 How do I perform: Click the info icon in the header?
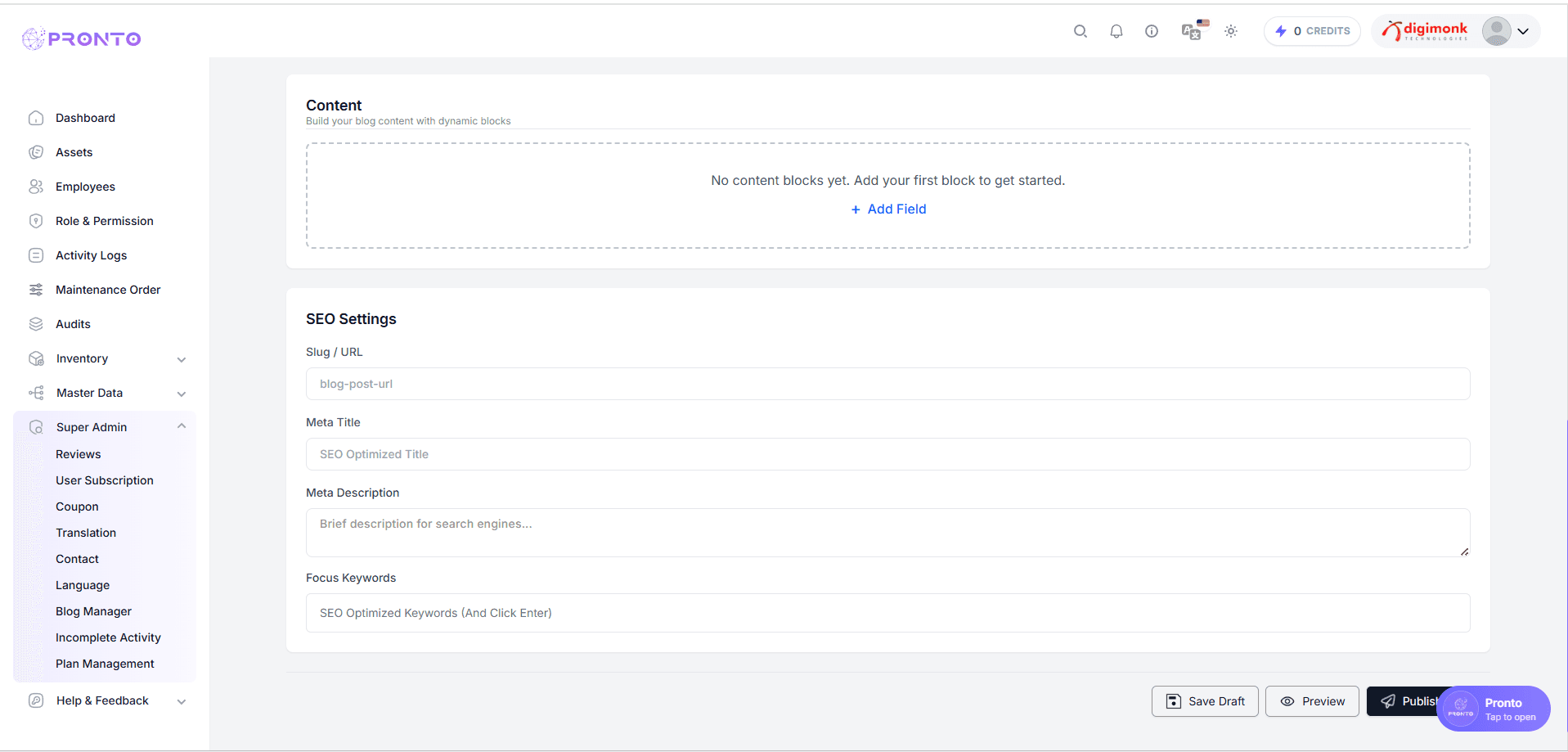click(x=1152, y=30)
